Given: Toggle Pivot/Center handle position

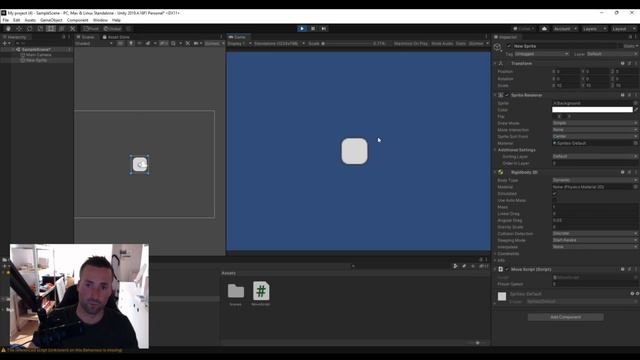Looking at the screenshot, I should pyautogui.click(x=91, y=29).
